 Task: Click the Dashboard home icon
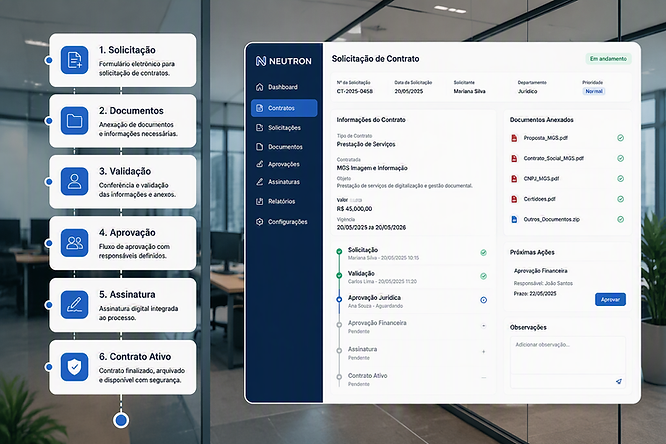(x=260, y=87)
